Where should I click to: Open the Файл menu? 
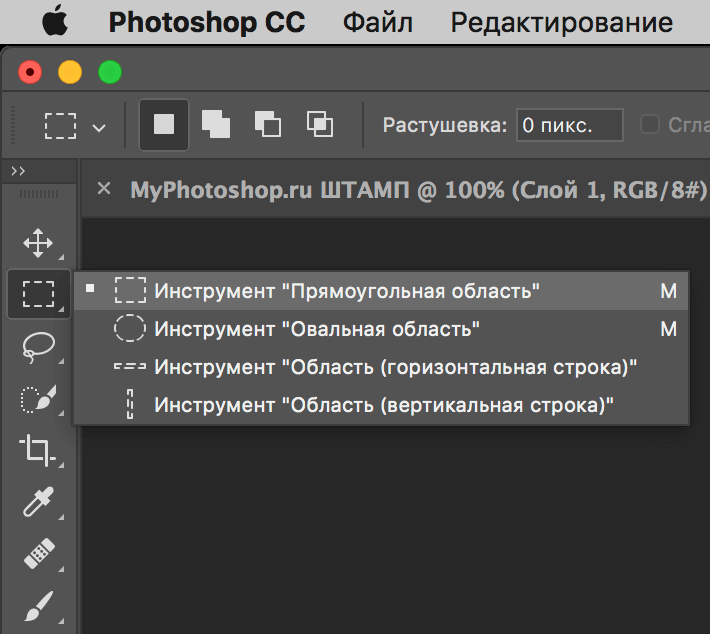coord(378,23)
